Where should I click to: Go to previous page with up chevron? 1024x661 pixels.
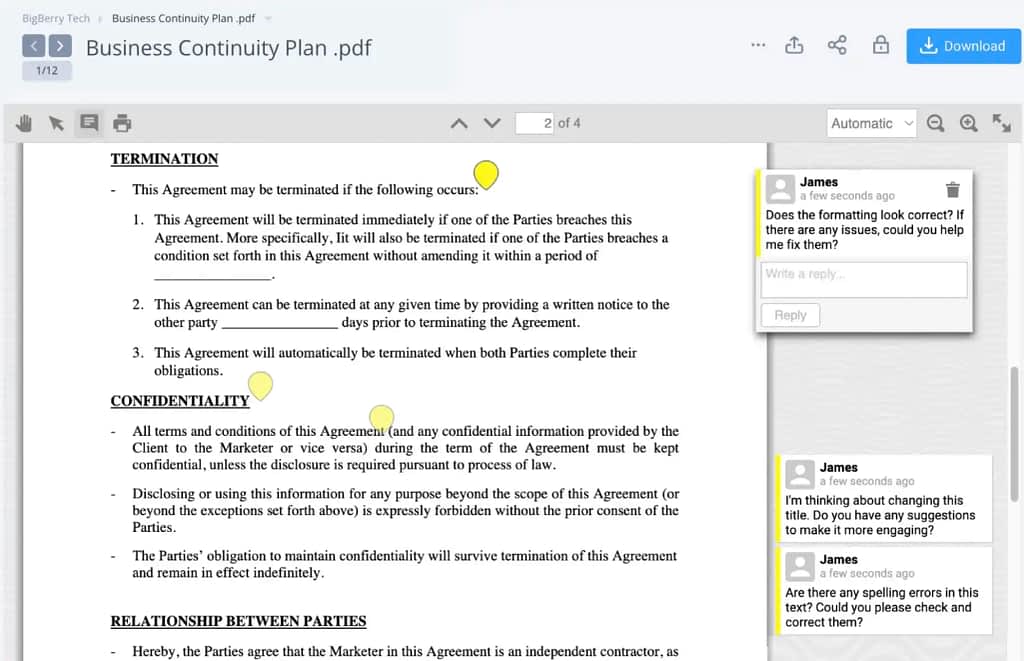[x=459, y=123]
